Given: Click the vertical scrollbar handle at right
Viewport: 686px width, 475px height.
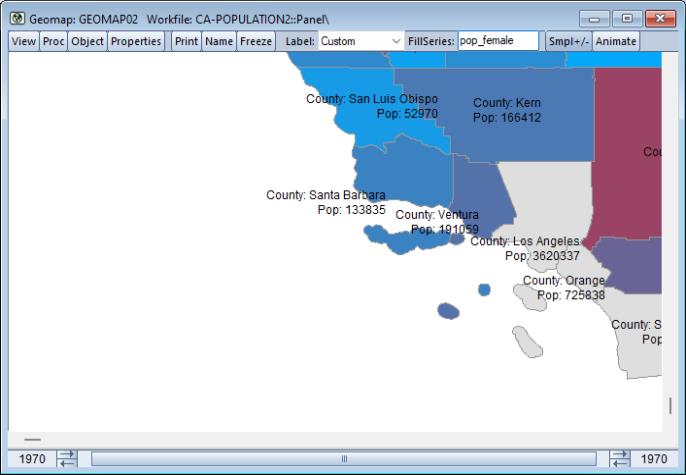Looking at the screenshot, I should (x=670, y=405).
